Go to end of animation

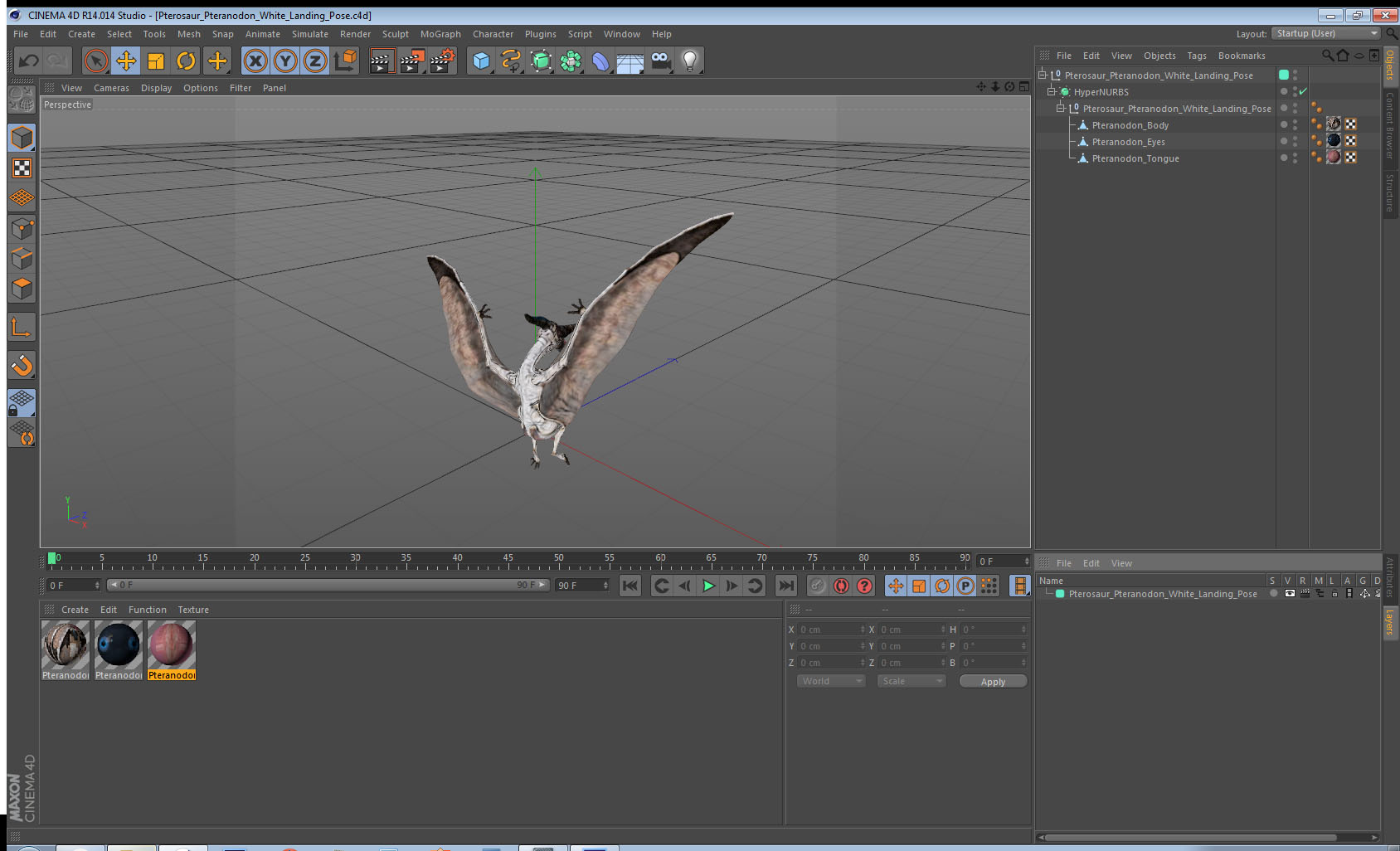785,586
